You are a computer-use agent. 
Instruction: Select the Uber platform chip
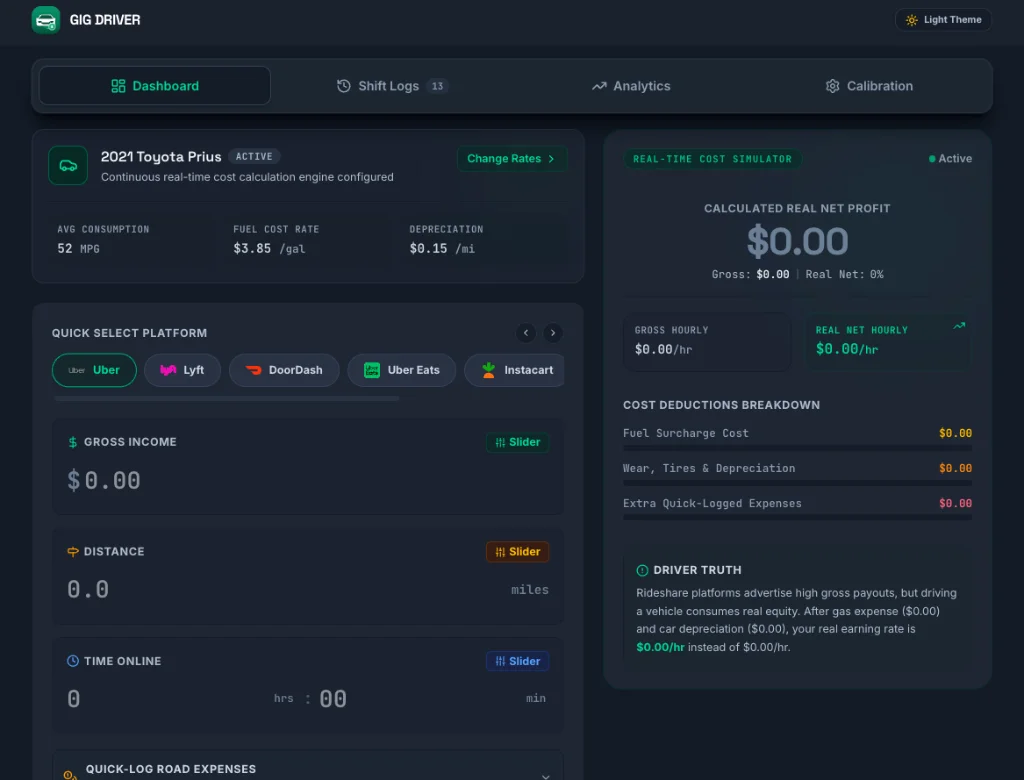pos(94,370)
